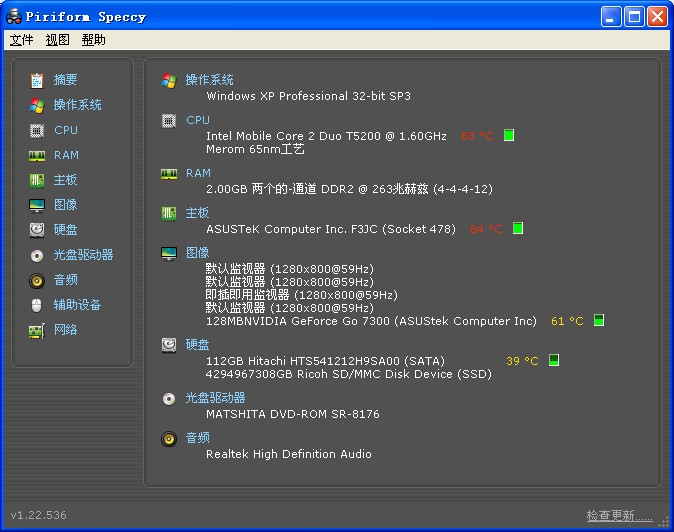Click the 图像 monitor icon in sidebar

pyautogui.click(x=37, y=205)
